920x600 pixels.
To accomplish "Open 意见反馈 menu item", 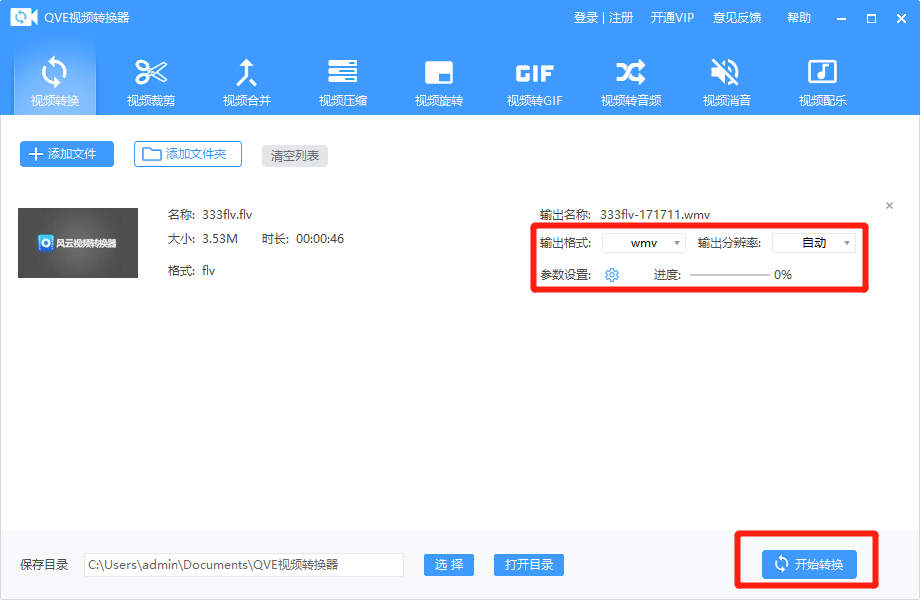I will [x=737, y=18].
